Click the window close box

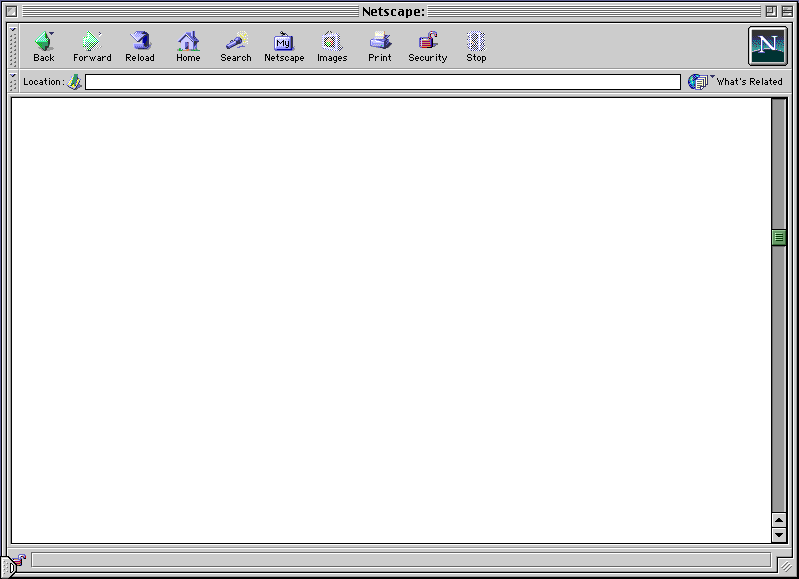pyautogui.click(x=12, y=11)
